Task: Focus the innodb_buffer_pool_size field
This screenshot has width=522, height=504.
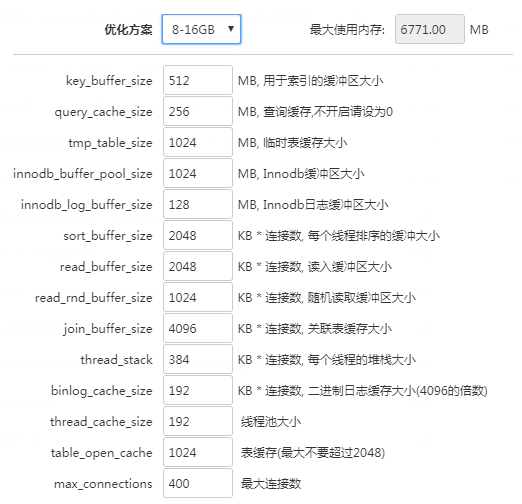Action: 198,173
